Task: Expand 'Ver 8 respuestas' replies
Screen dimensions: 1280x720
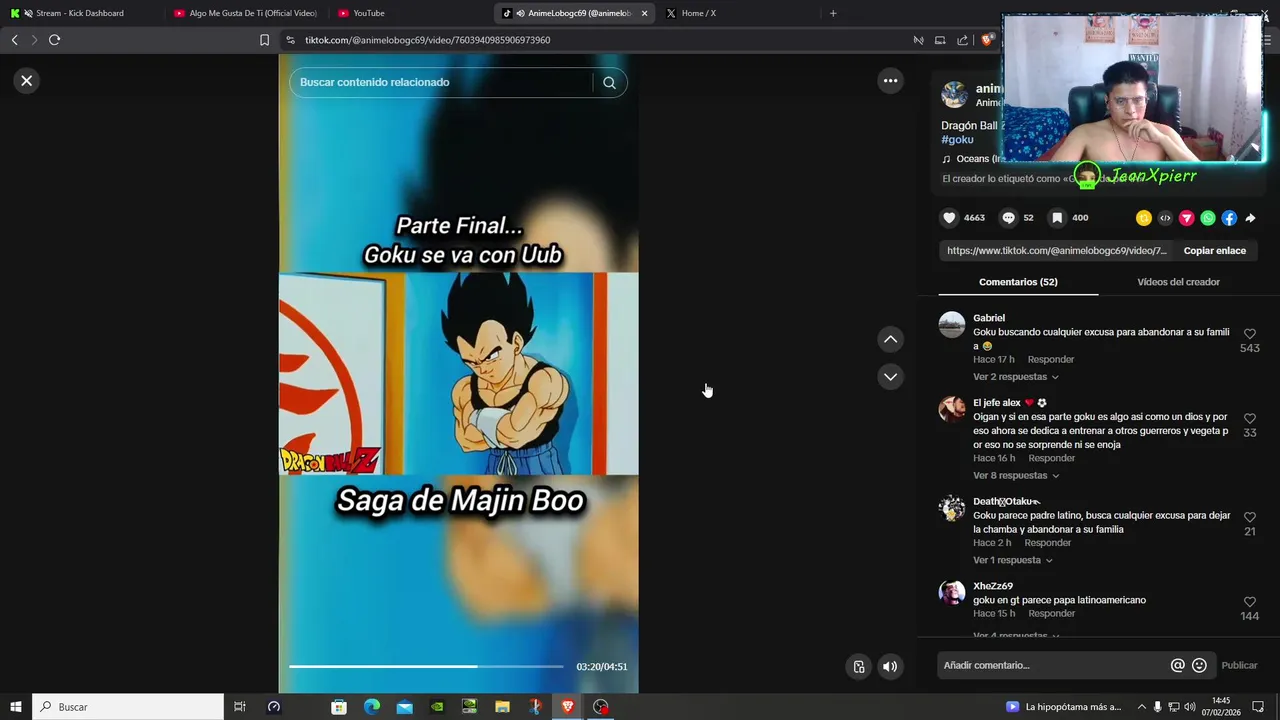Action: click(1016, 476)
